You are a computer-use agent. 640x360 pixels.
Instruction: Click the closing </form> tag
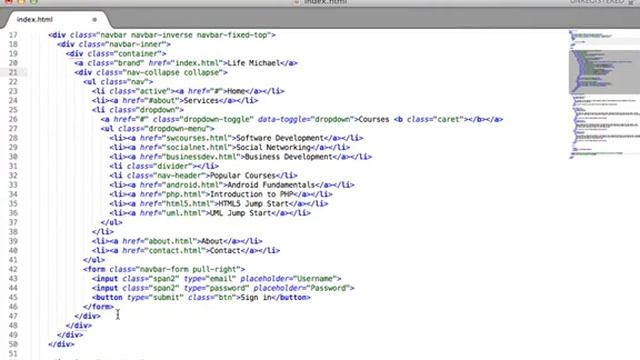(x=98, y=307)
